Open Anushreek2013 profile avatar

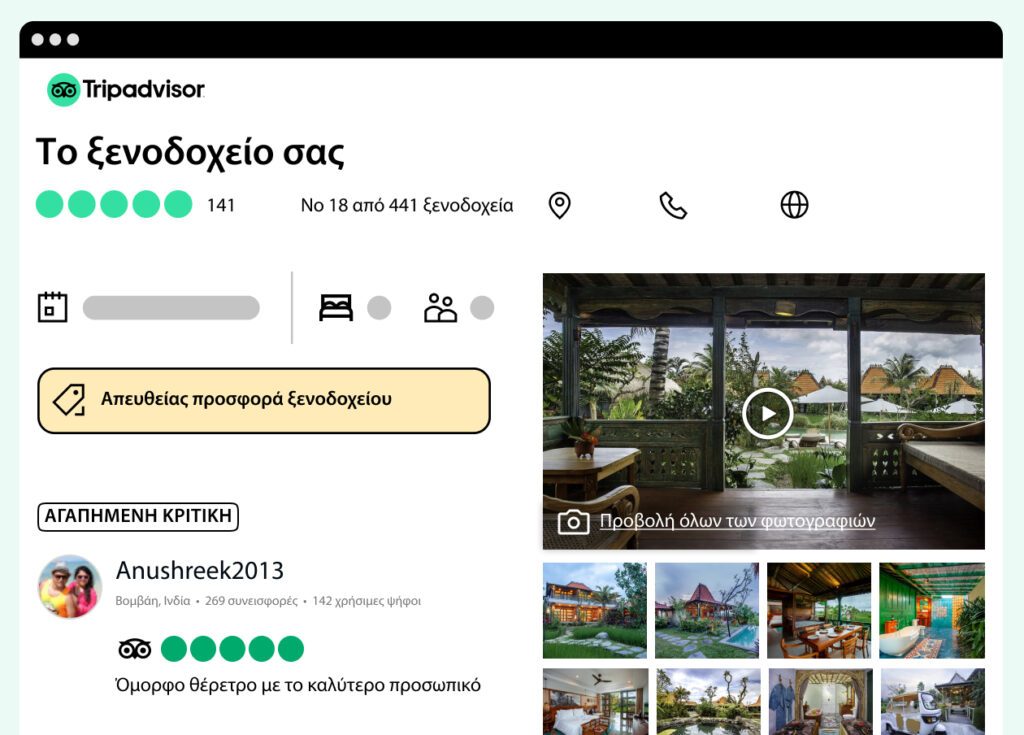(x=70, y=586)
